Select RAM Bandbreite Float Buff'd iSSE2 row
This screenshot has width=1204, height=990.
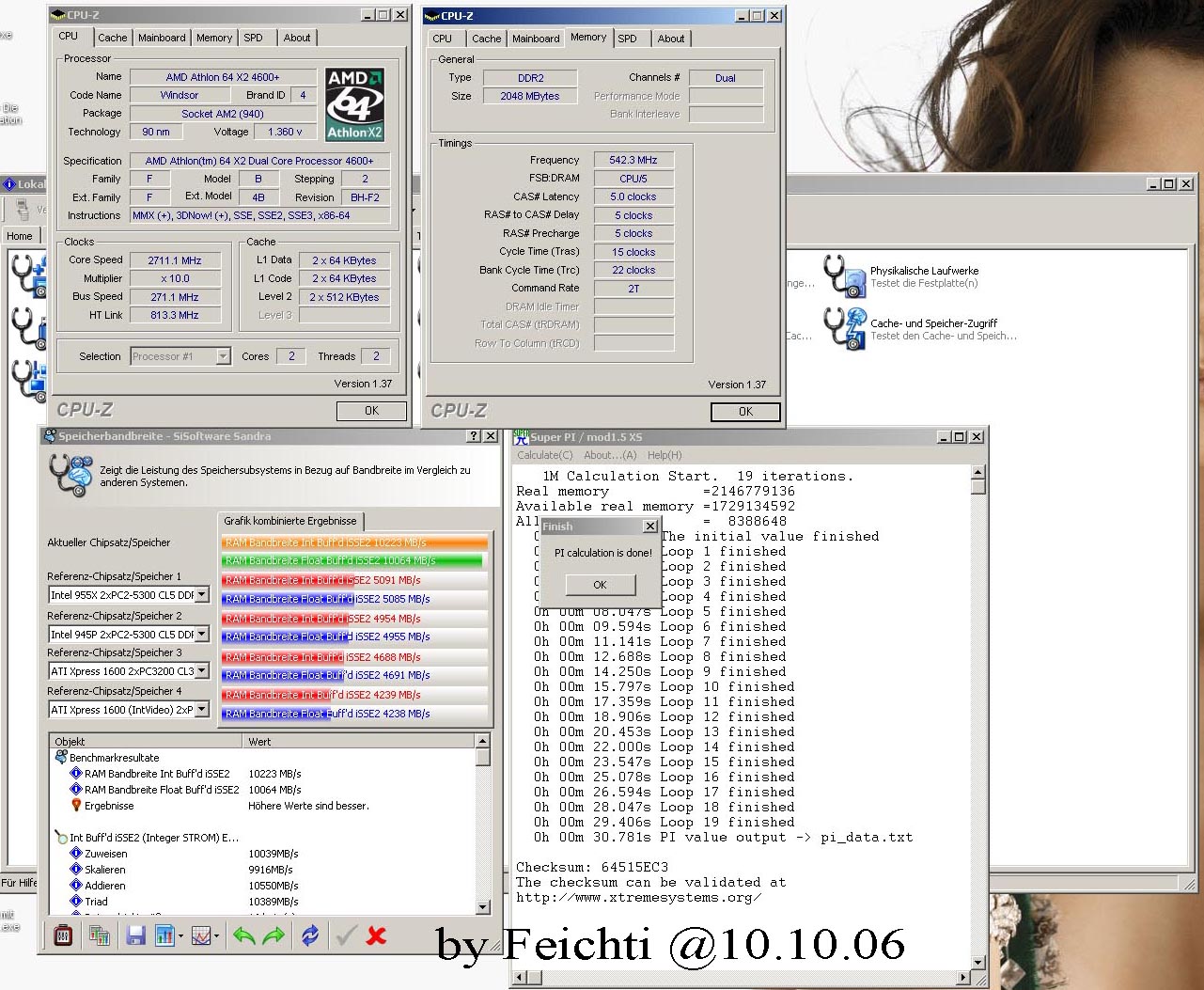coord(263,790)
